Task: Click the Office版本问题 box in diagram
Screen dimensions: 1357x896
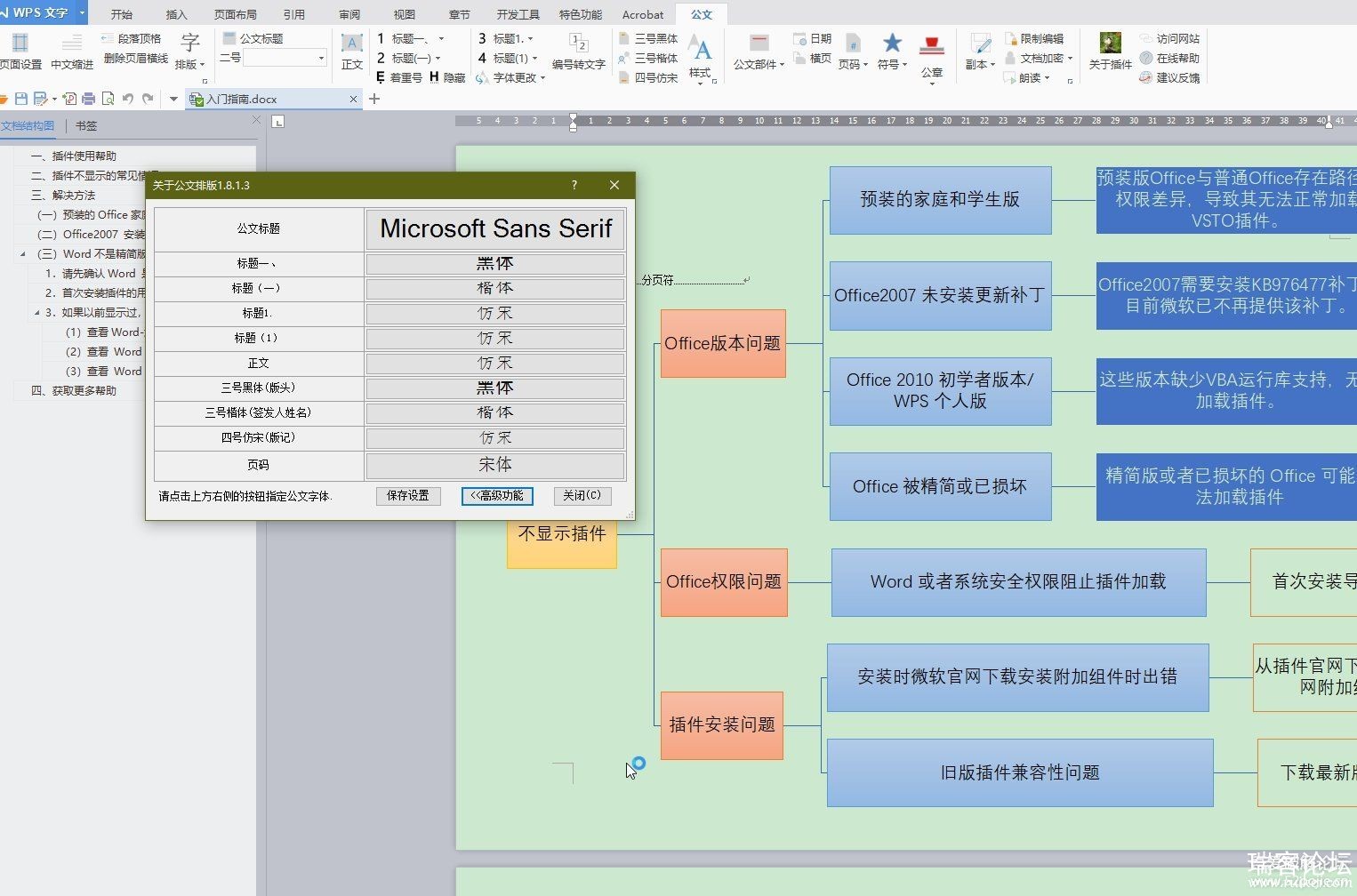Action: pos(723,343)
